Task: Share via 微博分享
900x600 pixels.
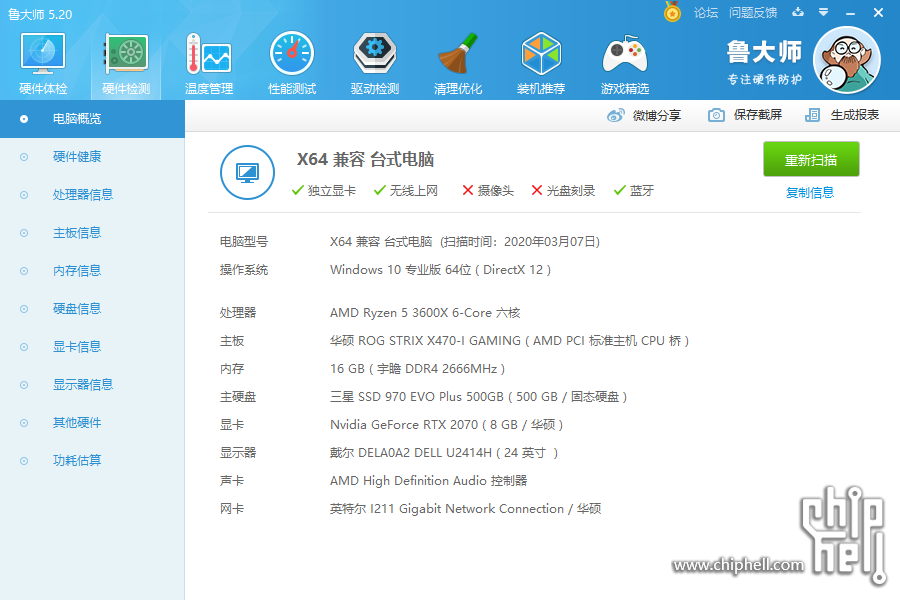Action: point(645,115)
